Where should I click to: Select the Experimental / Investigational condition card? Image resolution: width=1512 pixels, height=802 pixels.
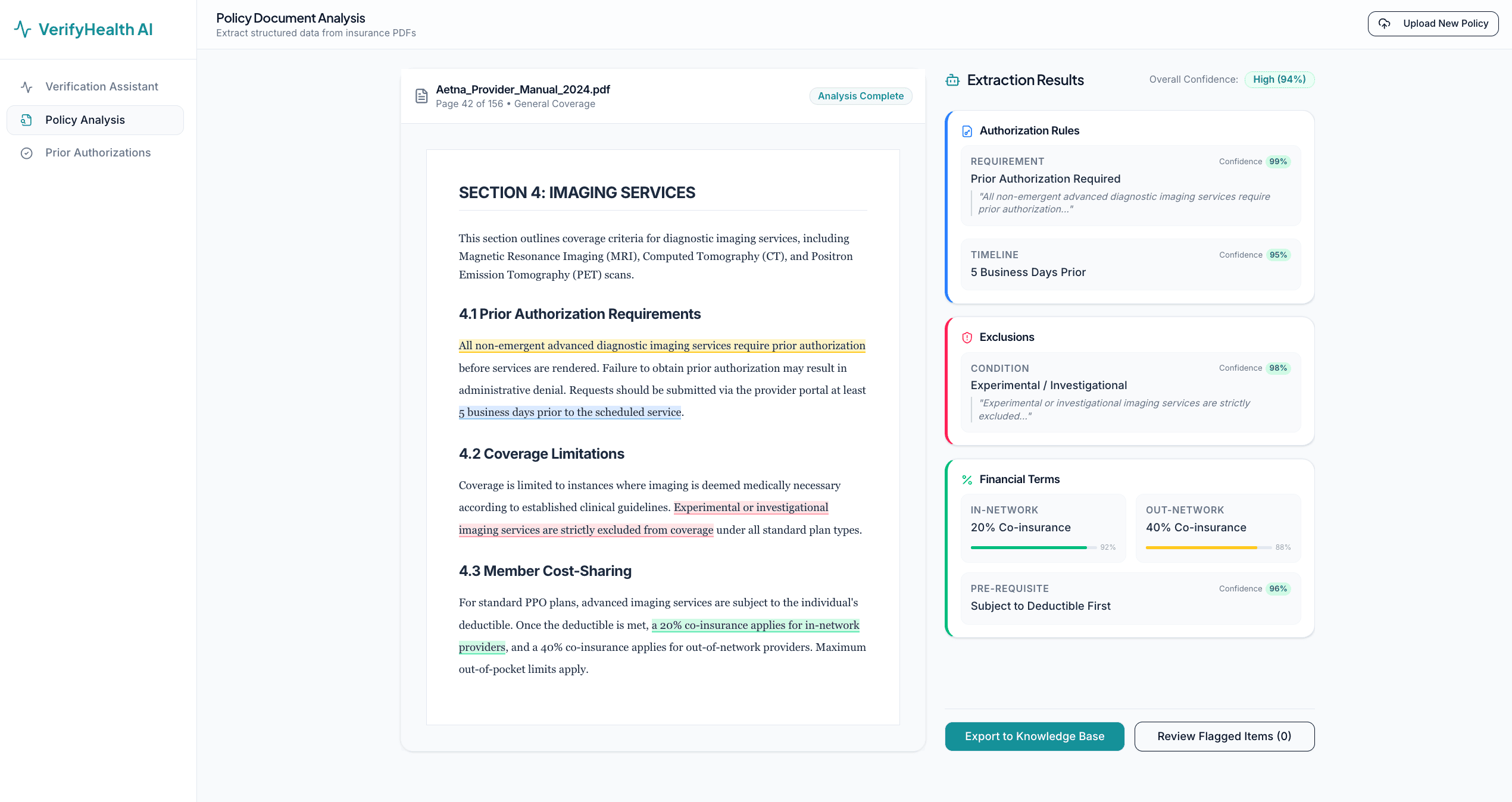(x=1130, y=392)
